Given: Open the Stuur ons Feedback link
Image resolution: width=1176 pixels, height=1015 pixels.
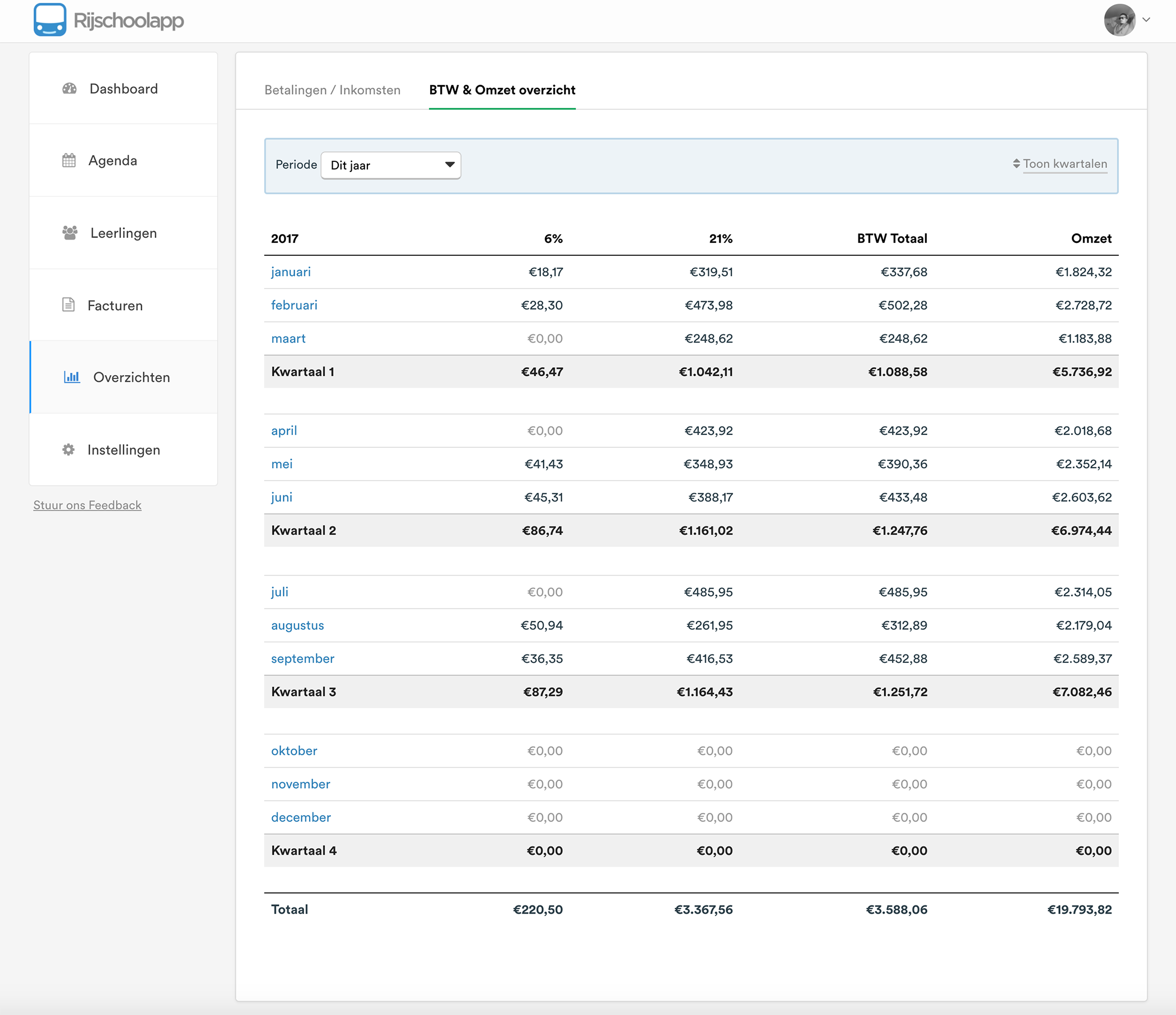Looking at the screenshot, I should pos(87,505).
